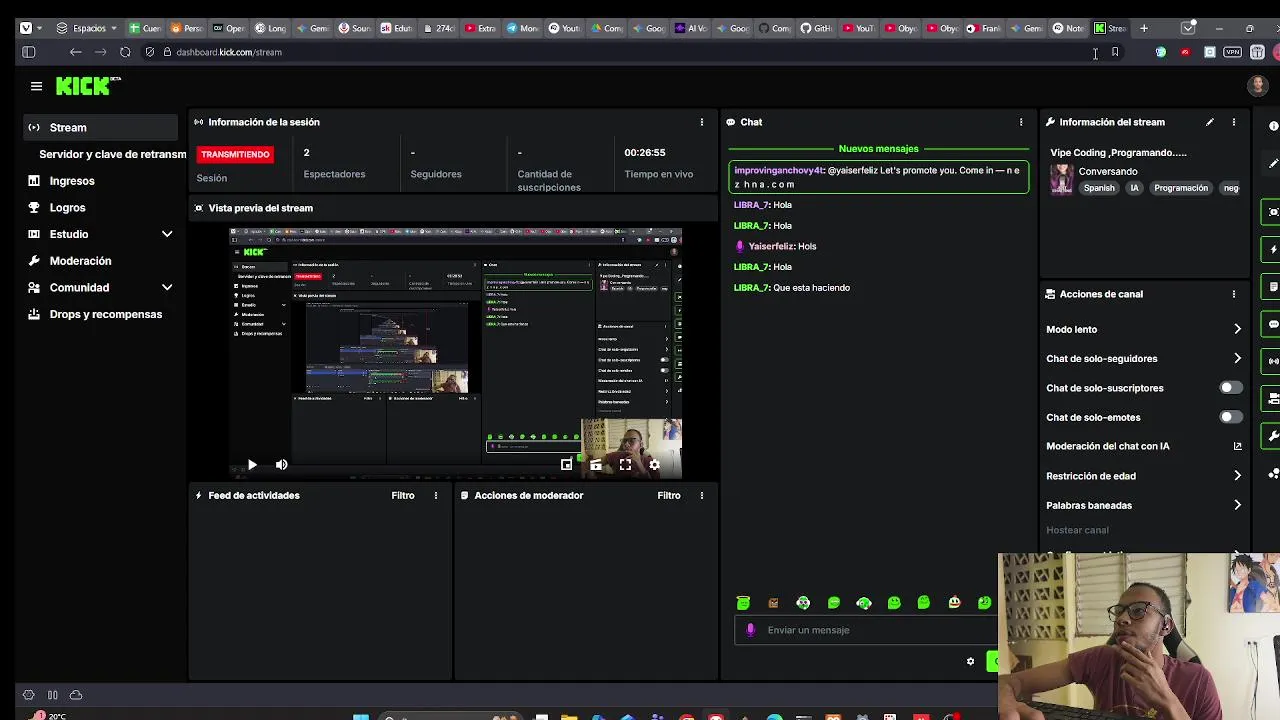Click Yaiserfeliz username in chat

coord(771,246)
